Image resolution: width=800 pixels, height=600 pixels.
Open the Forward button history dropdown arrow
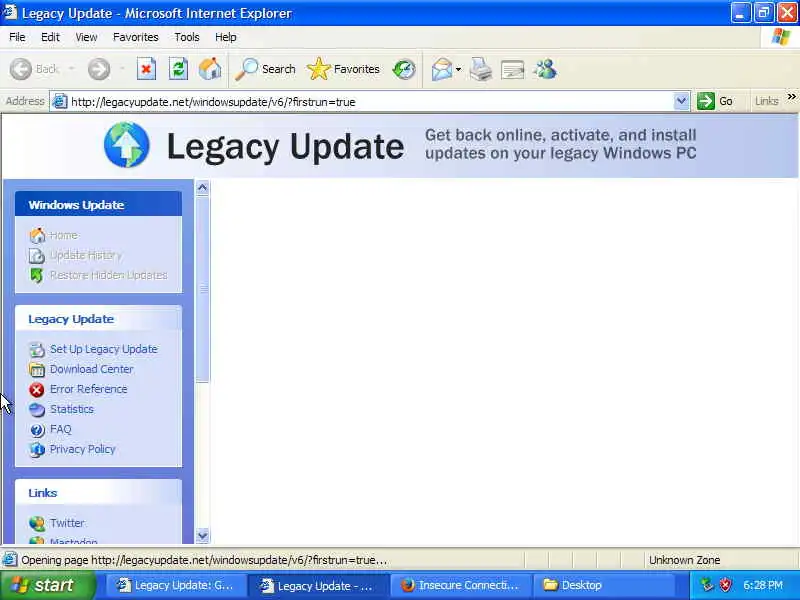coord(122,69)
